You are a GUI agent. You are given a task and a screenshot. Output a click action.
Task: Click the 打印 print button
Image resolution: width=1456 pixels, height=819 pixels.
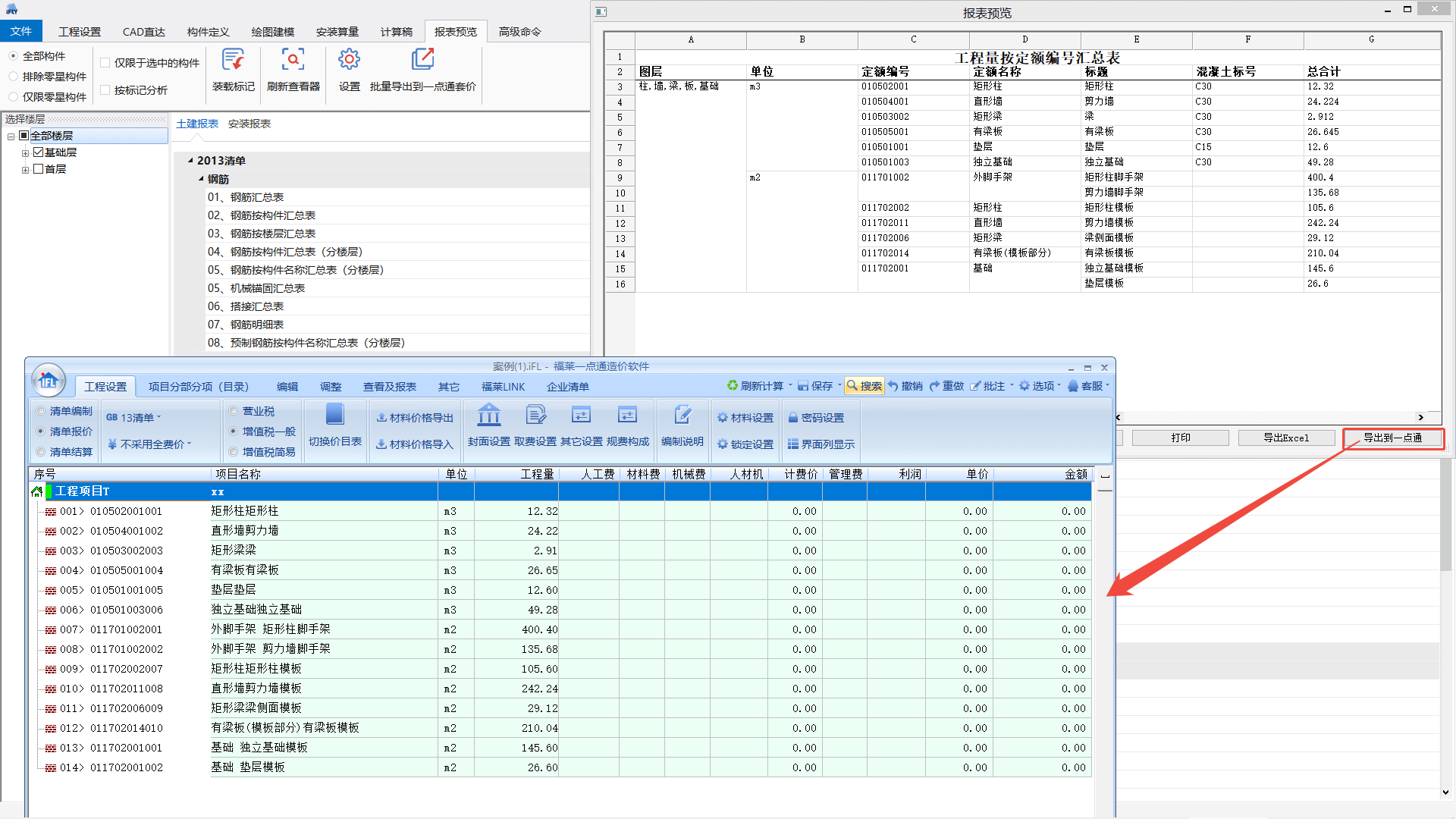[1180, 438]
